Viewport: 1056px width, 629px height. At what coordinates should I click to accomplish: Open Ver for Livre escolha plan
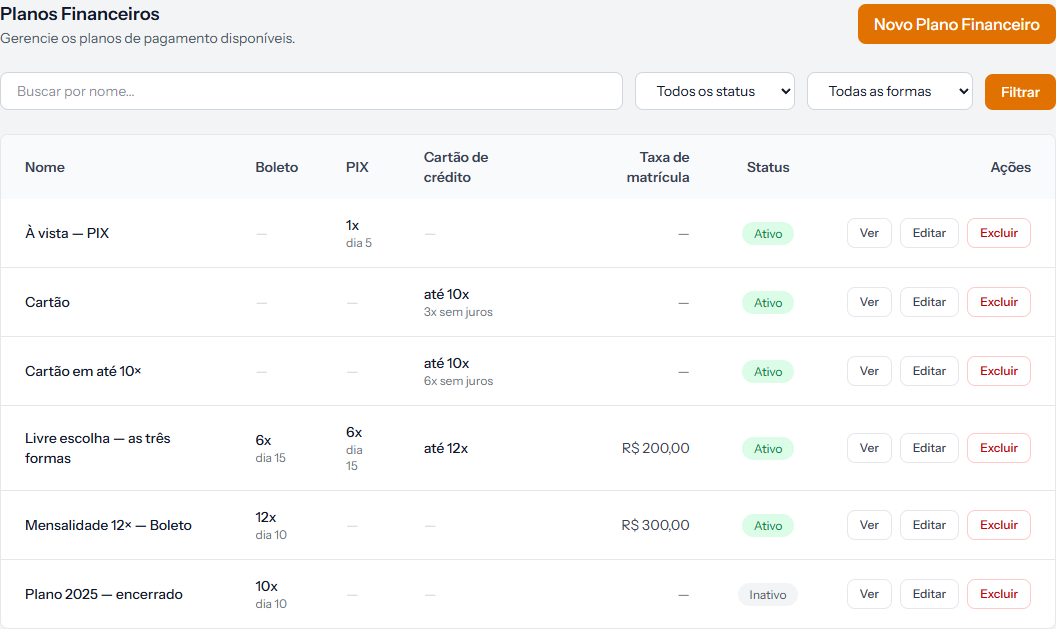[869, 448]
